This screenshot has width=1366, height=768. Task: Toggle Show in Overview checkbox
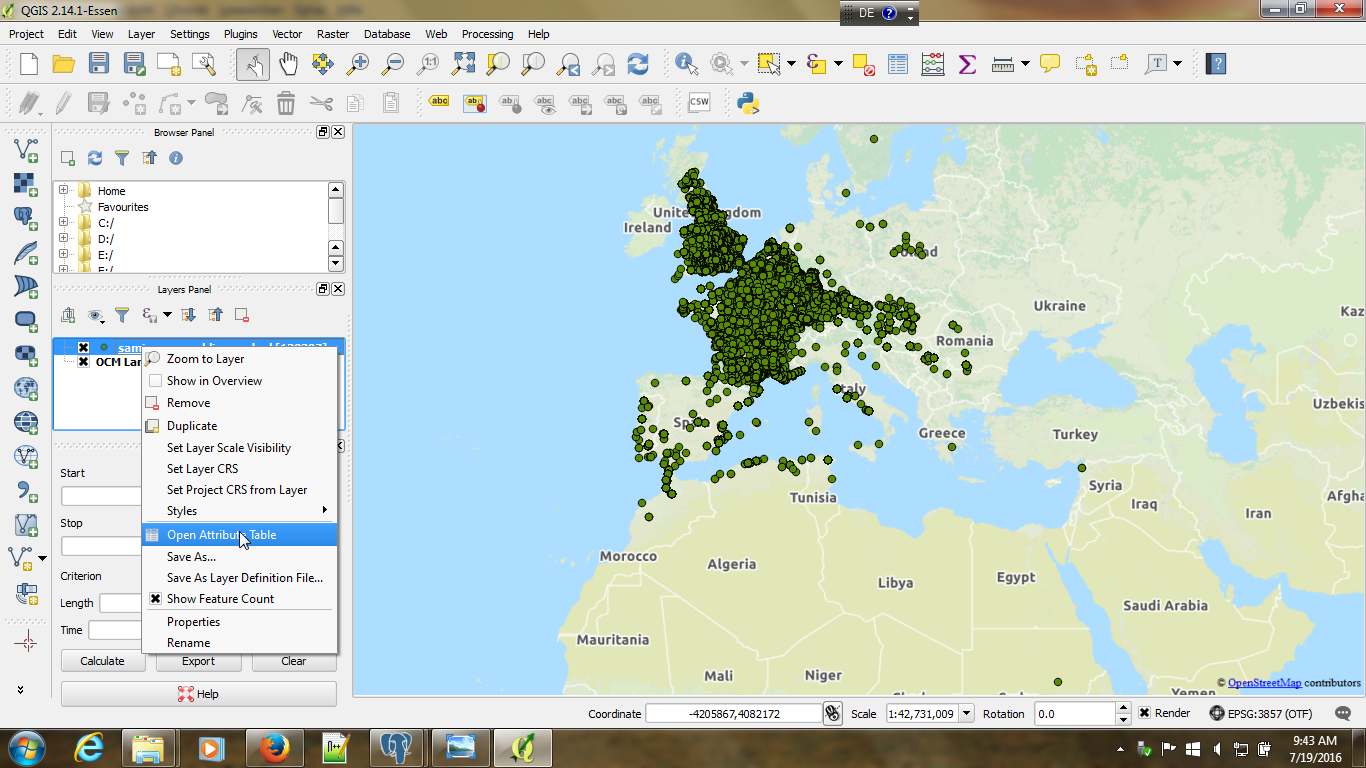click(155, 381)
